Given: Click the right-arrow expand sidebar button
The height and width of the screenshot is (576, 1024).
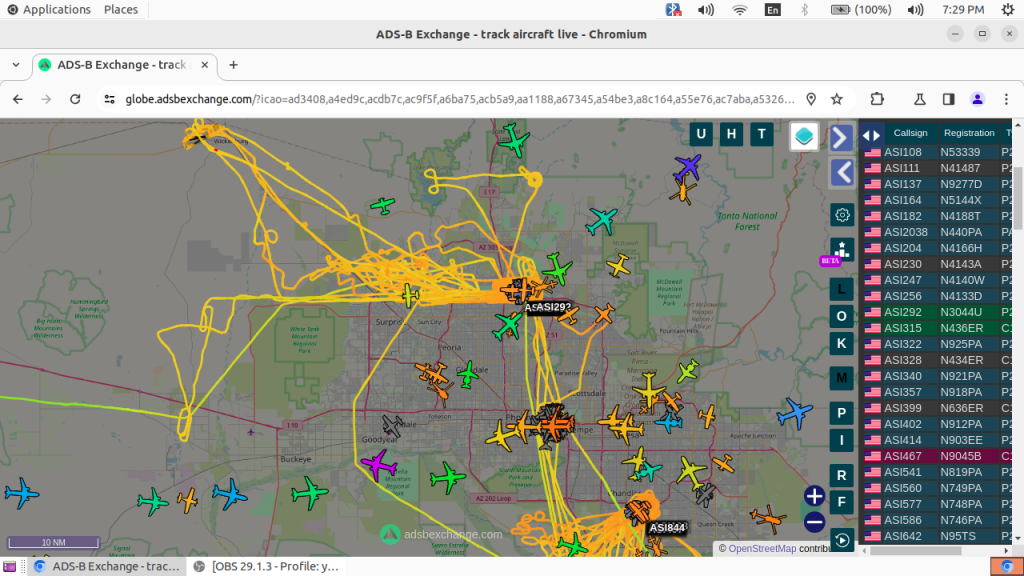Looking at the screenshot, I should [x=842, y=138].
